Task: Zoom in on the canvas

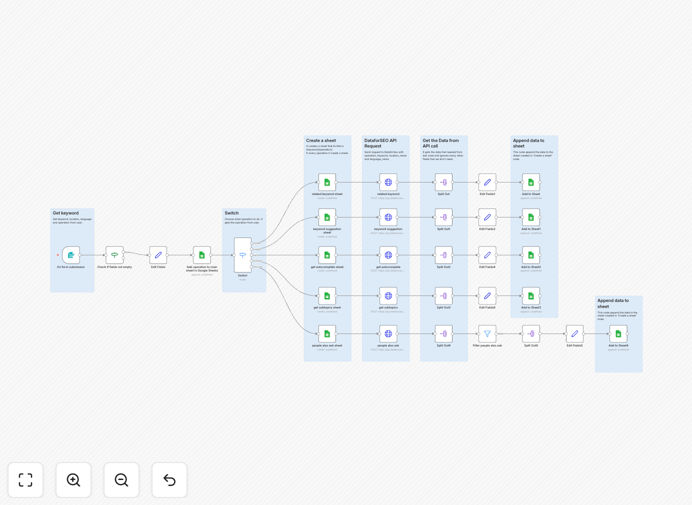Action: pyautogui.click(x=73, y=480)
